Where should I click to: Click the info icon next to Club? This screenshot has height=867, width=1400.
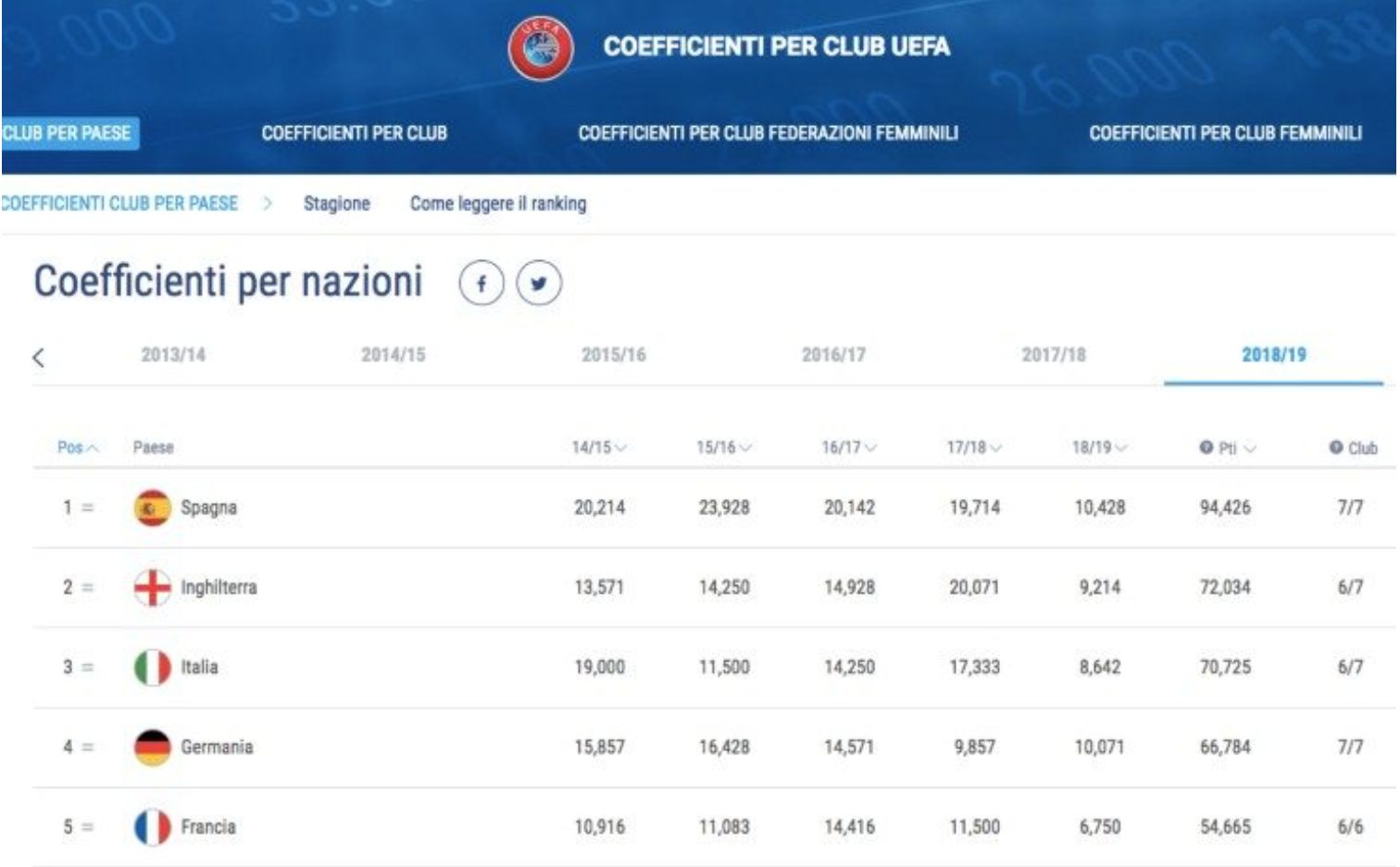click(x=1335, y=447)
